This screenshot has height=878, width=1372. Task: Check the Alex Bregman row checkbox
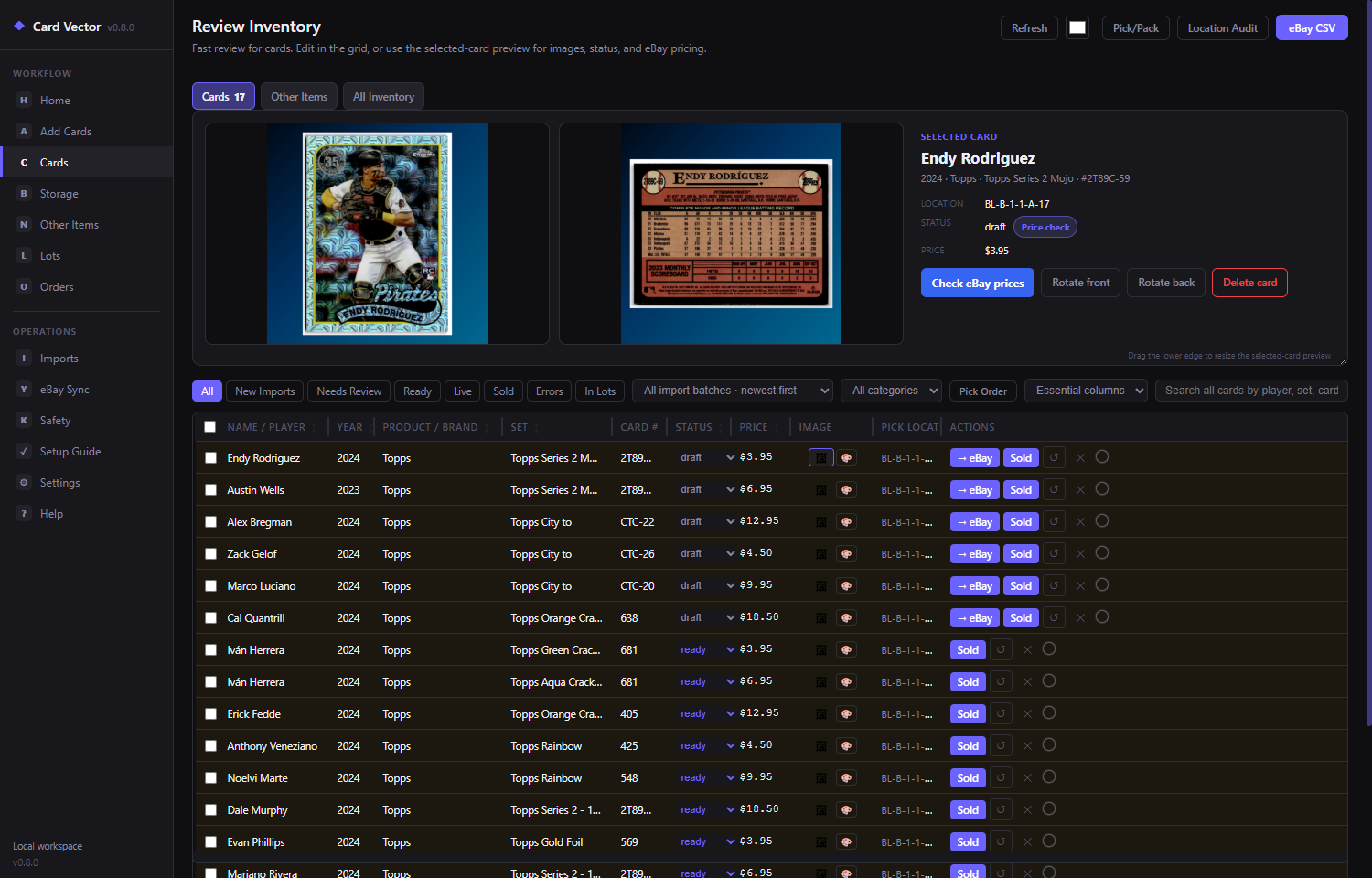[210, 522]
